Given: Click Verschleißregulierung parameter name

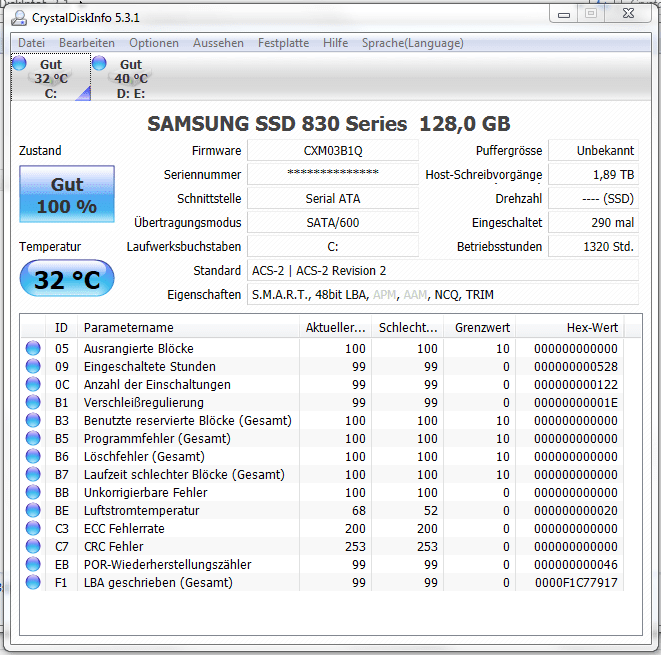Looking at the screenshot, I should click(x=143, y=403).
